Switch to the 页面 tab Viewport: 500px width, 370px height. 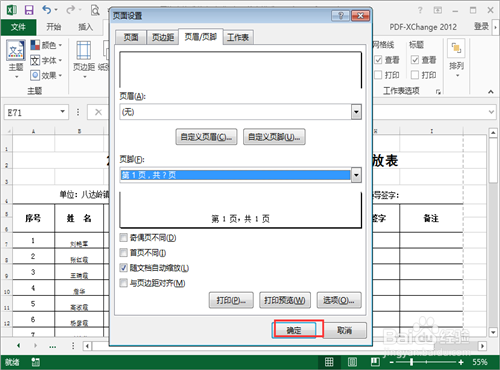[131, 37]
